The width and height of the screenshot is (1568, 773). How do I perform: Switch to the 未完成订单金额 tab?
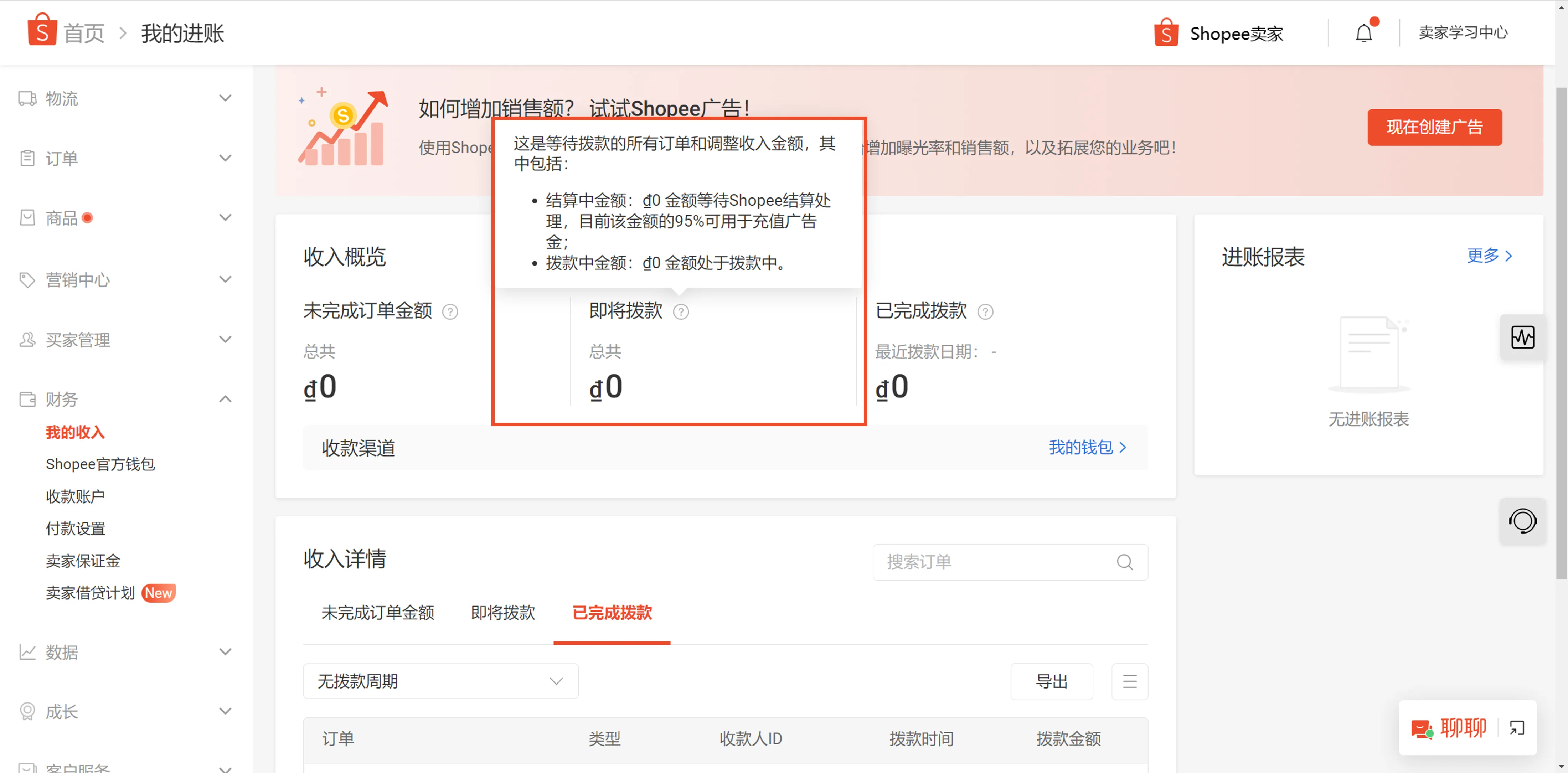click(x=378, y=613)
